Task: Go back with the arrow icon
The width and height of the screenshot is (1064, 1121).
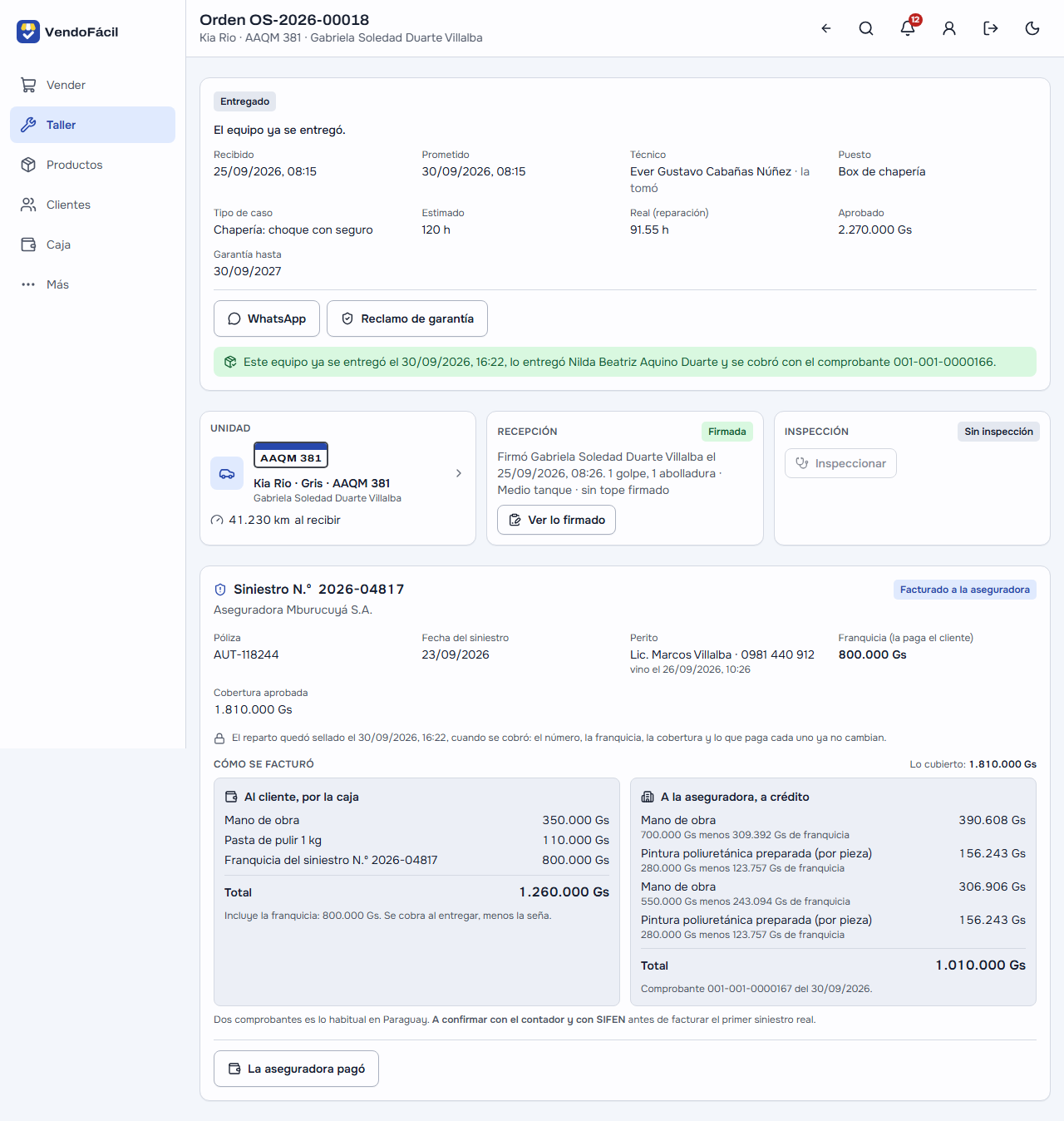Action: 826,28
